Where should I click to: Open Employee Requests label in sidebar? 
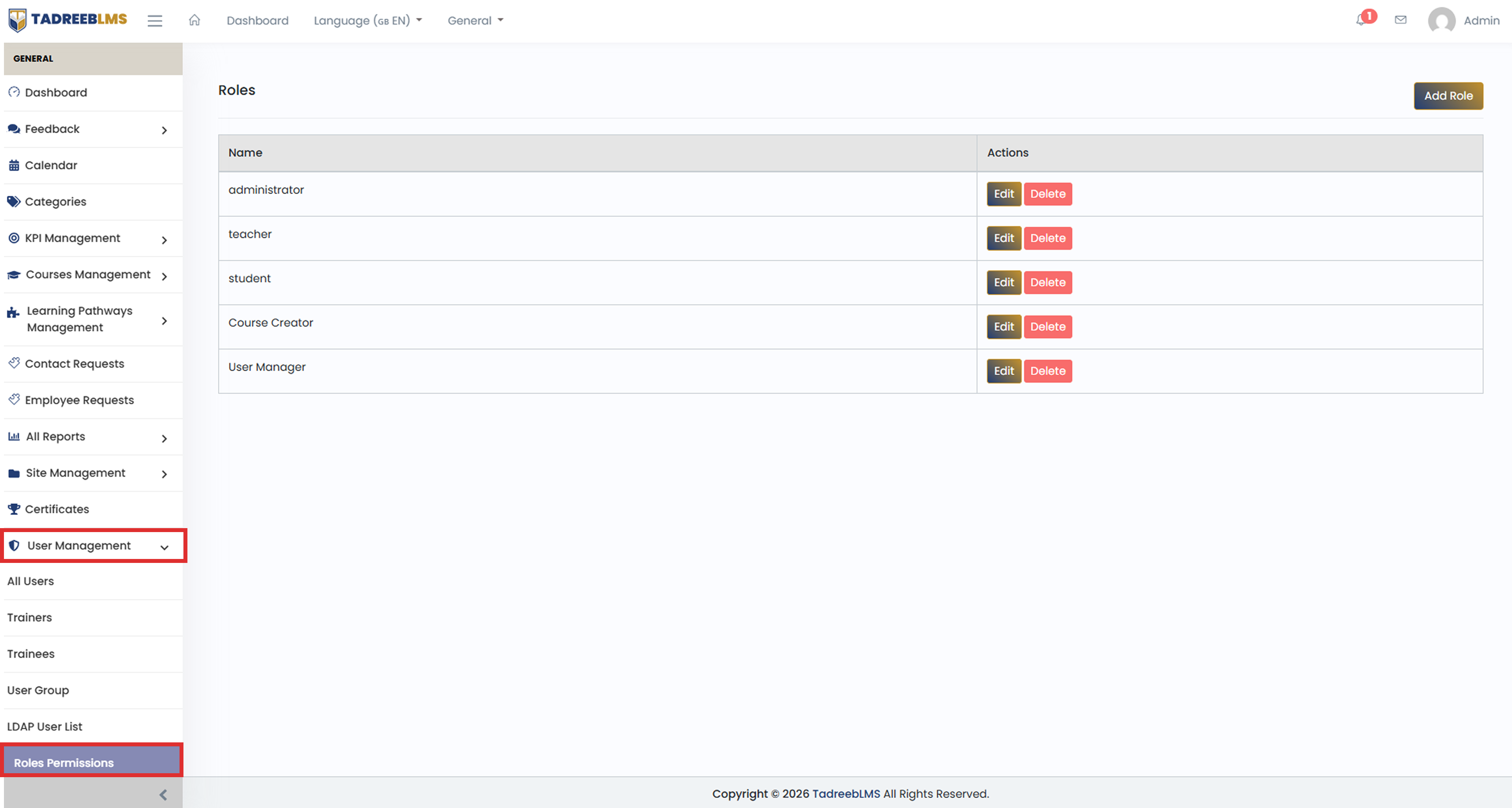(79, 400)
